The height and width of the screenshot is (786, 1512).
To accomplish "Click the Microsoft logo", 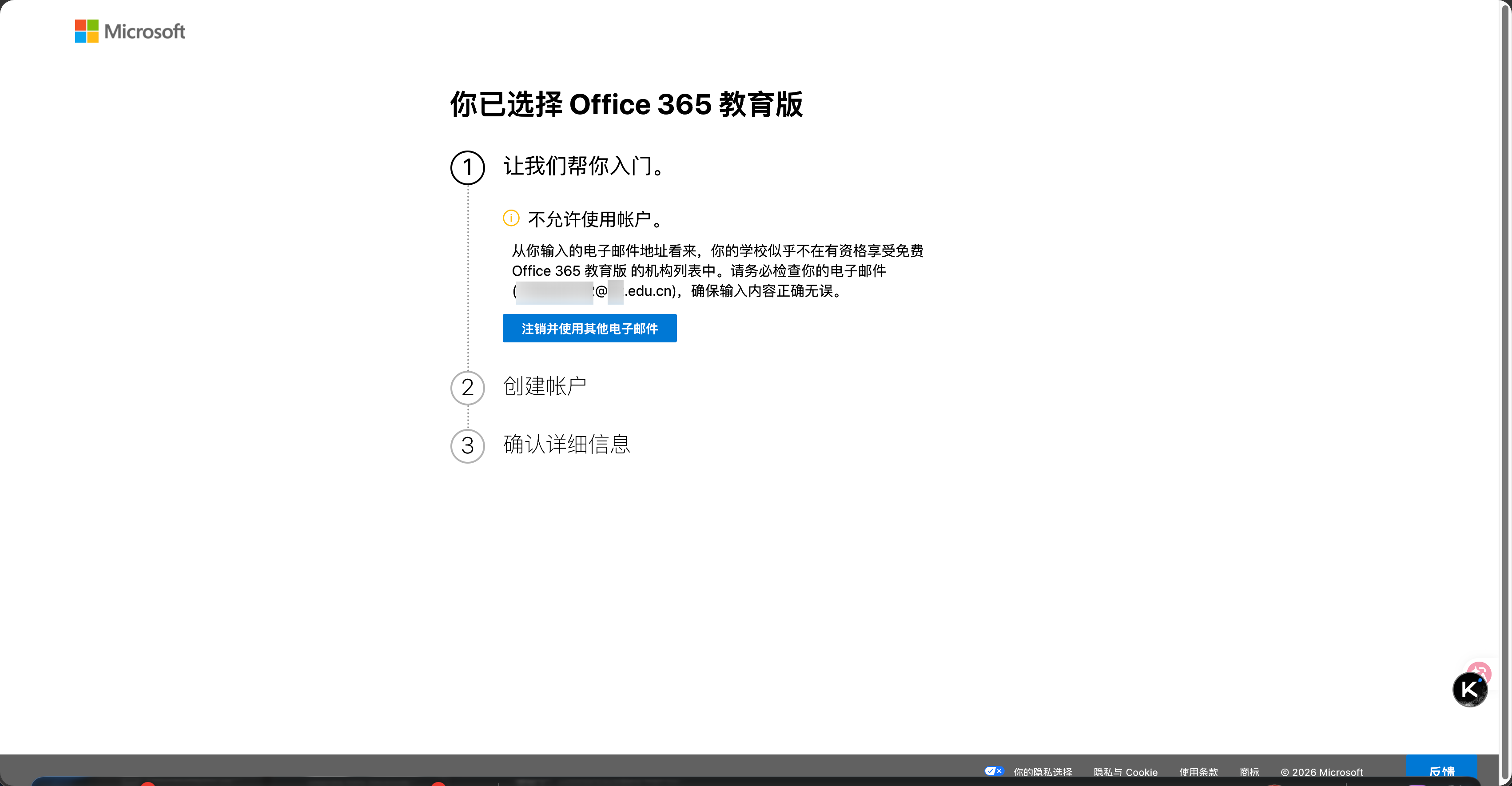I will point(130,31).
